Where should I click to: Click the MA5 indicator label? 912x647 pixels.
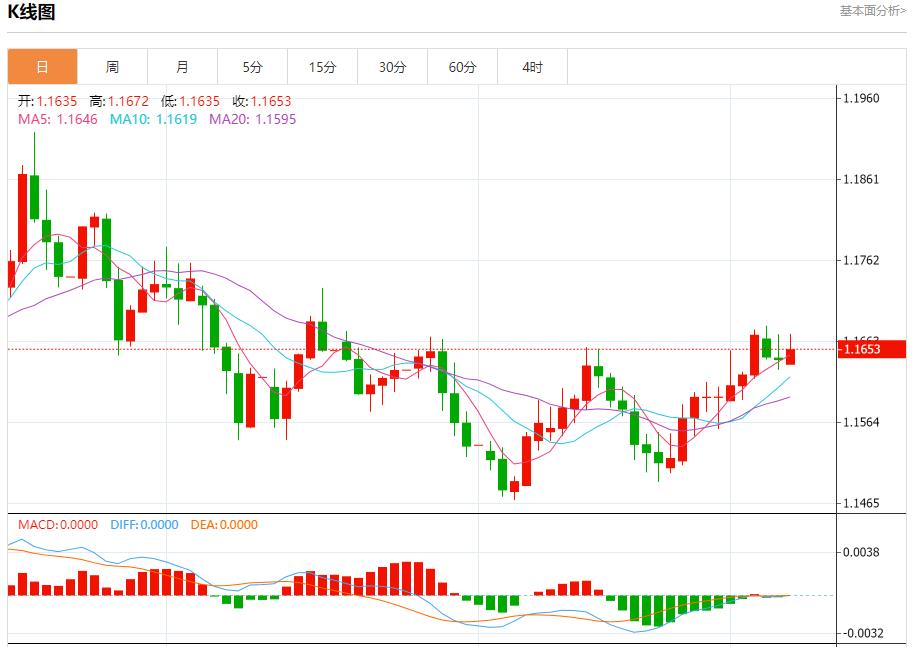point(58,119)
